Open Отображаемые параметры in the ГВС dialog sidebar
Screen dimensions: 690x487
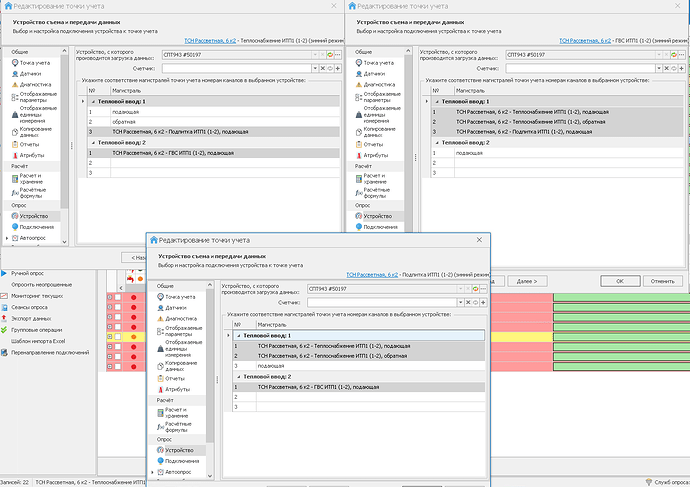click(x=382, y=97)
